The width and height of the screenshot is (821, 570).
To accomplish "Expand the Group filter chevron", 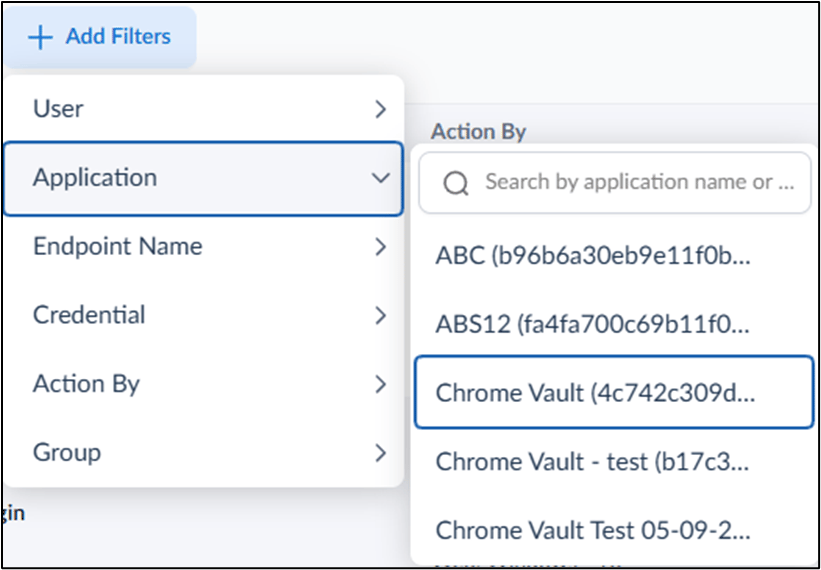I will click(381, 453).
